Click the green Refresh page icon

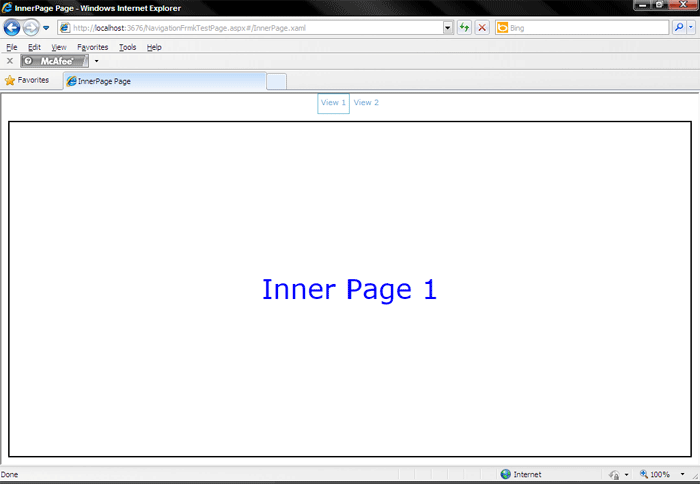pos(464,28)
